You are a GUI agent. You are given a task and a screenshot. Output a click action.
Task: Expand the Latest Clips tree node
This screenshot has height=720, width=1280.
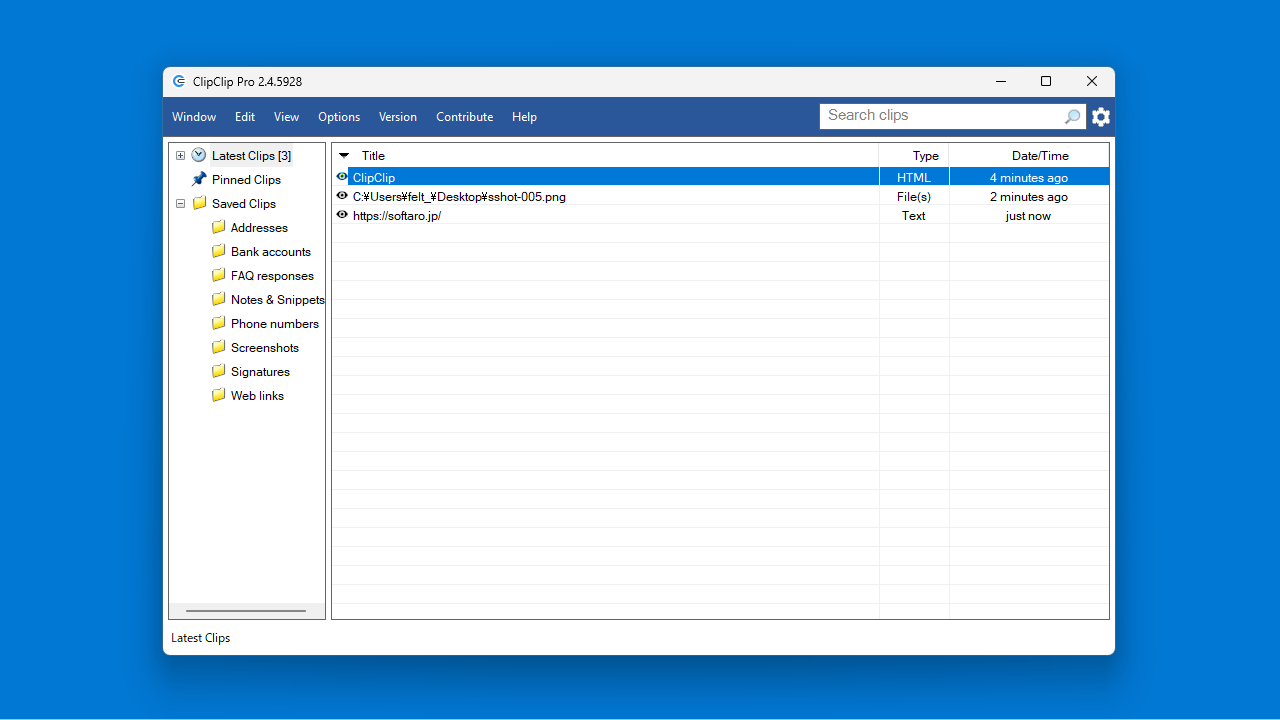180,155
